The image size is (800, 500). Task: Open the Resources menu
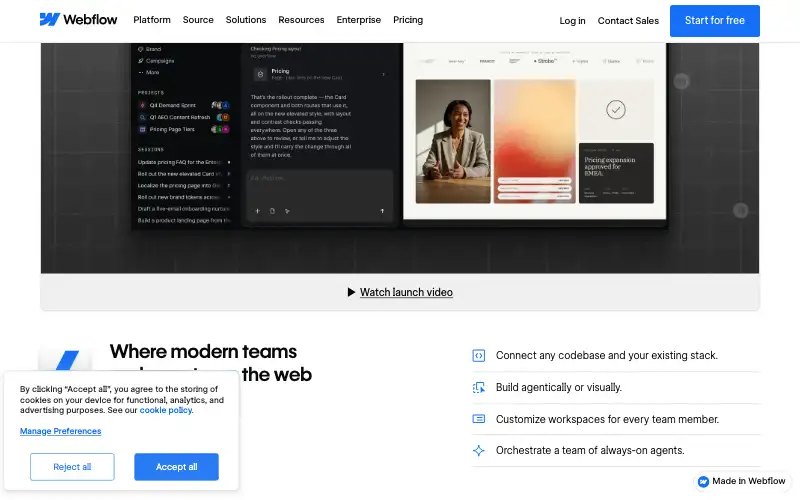pyautogui.click(x=301, y=20)
